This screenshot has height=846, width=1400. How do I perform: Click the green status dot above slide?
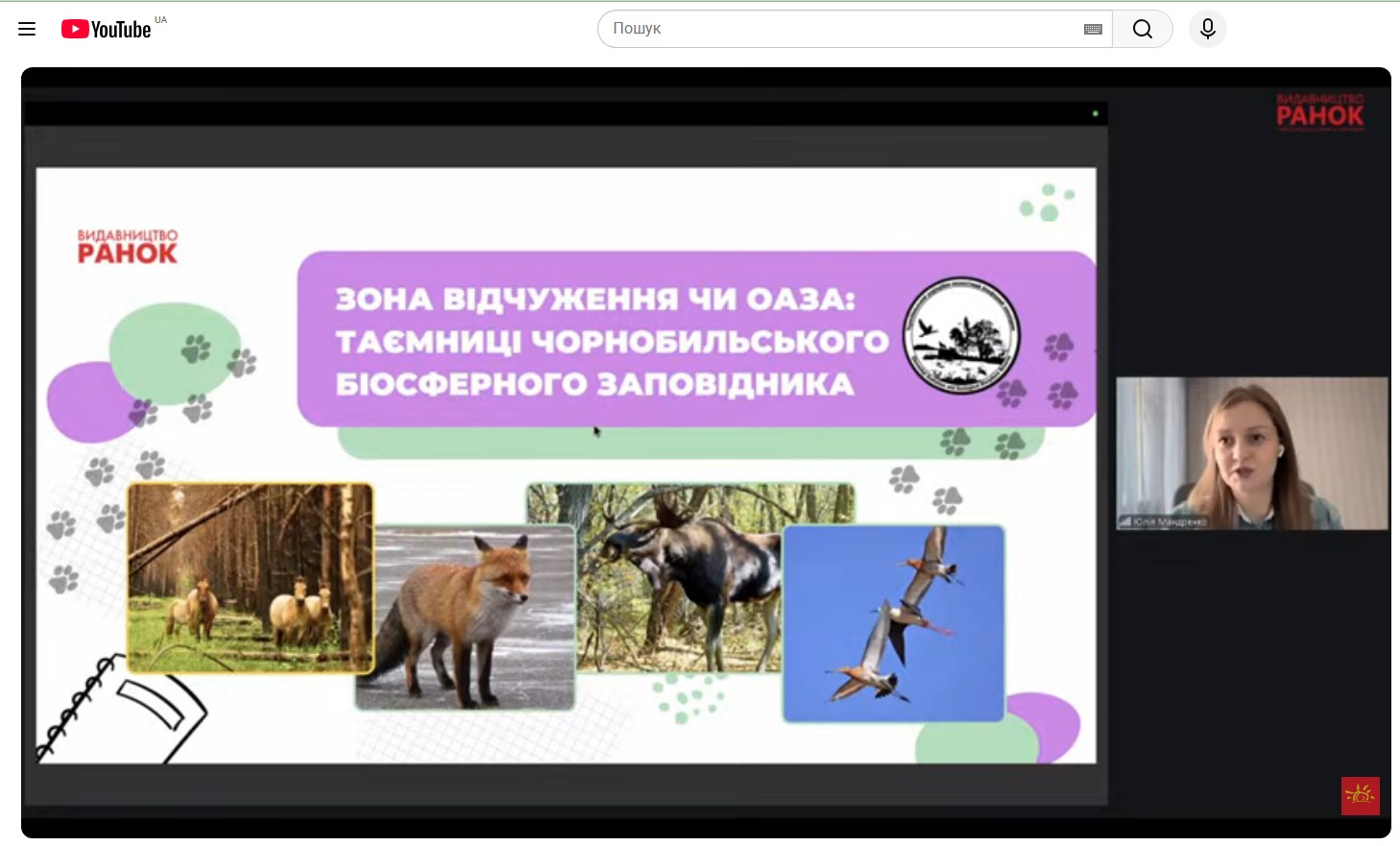tap(1095, 113)
